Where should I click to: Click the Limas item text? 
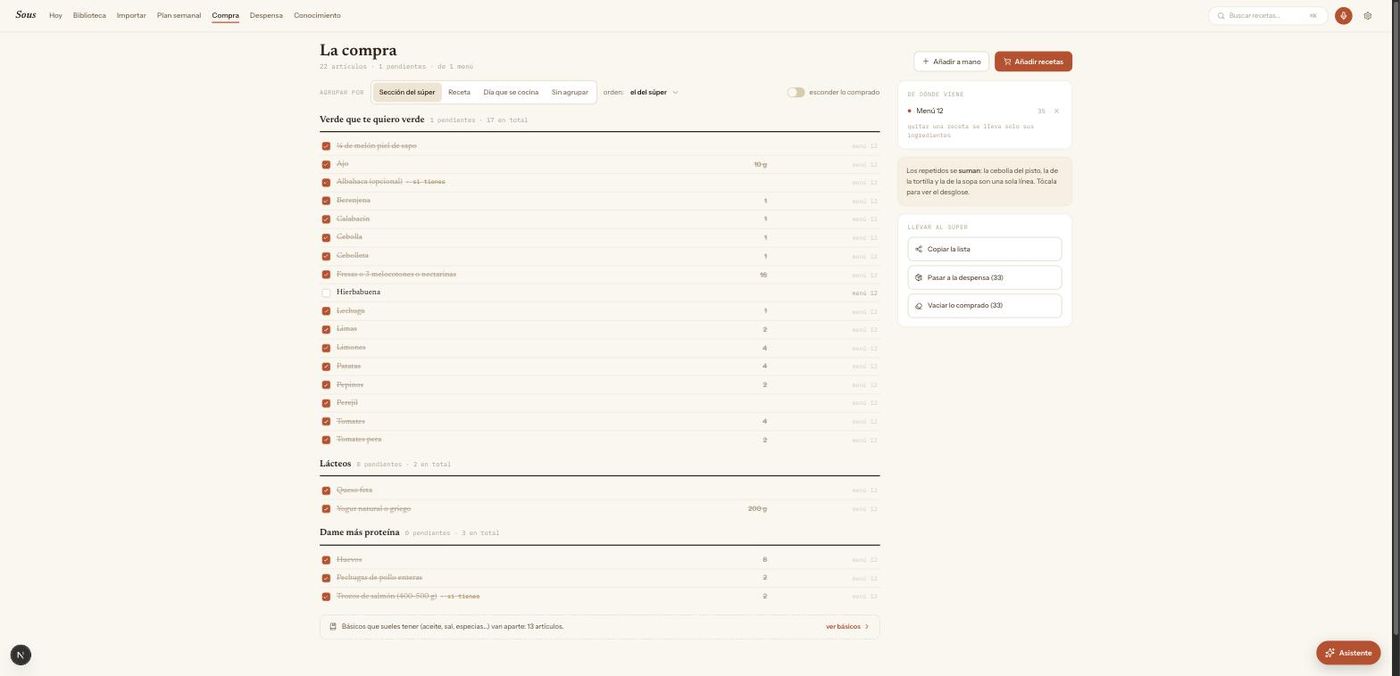pos(347,329)
